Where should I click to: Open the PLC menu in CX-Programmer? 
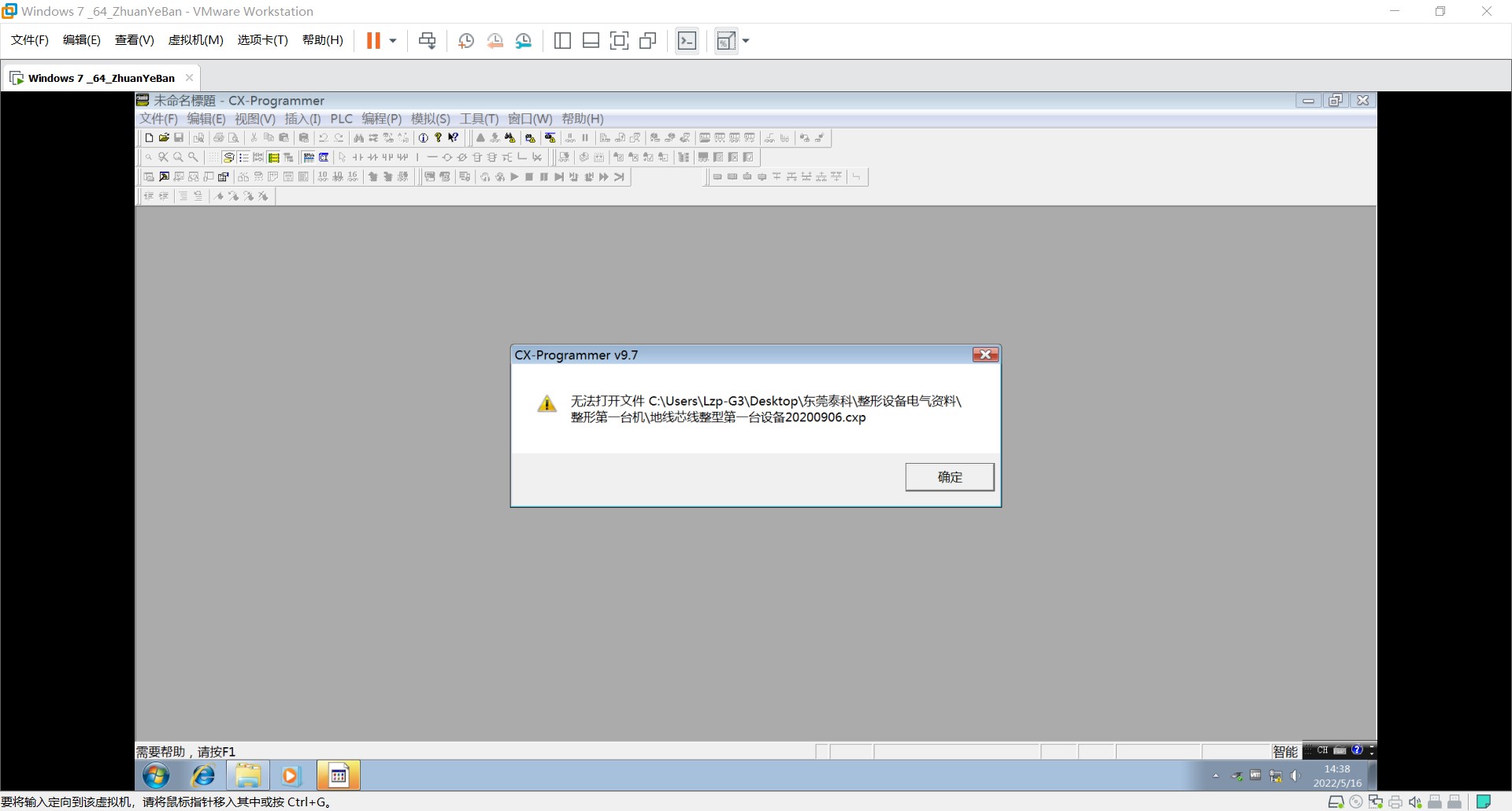341,119
